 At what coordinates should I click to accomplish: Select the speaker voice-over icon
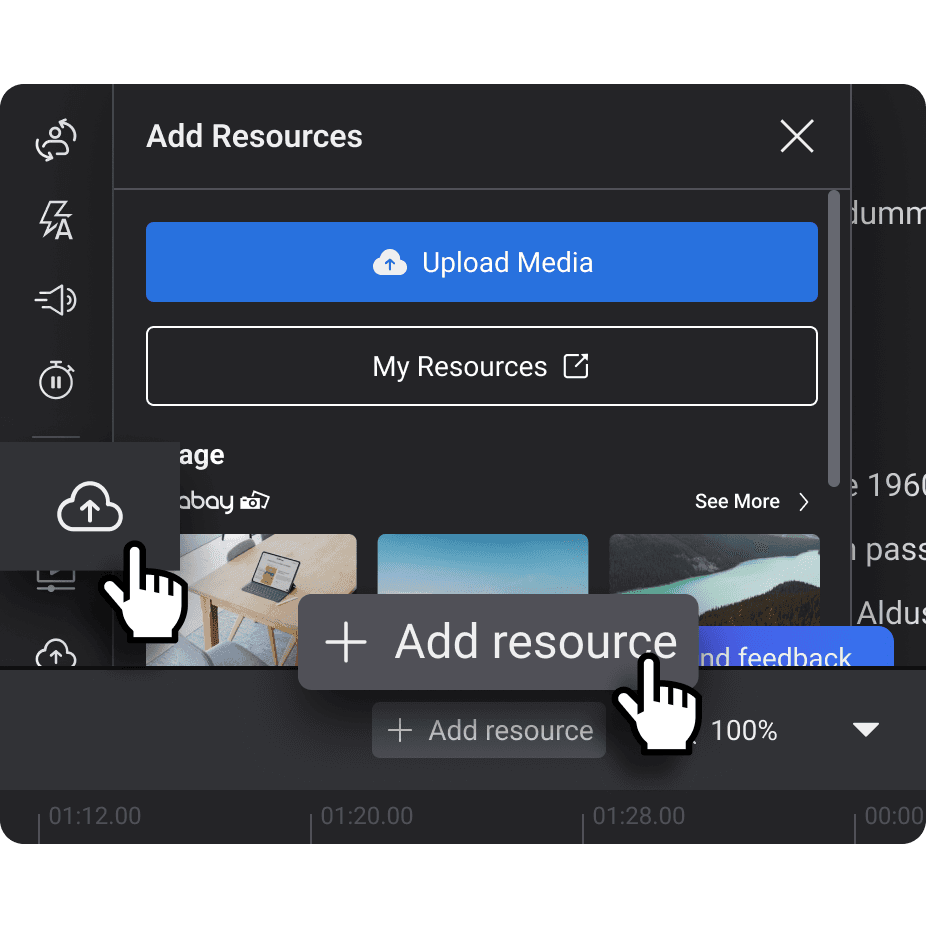coord(56,299)
